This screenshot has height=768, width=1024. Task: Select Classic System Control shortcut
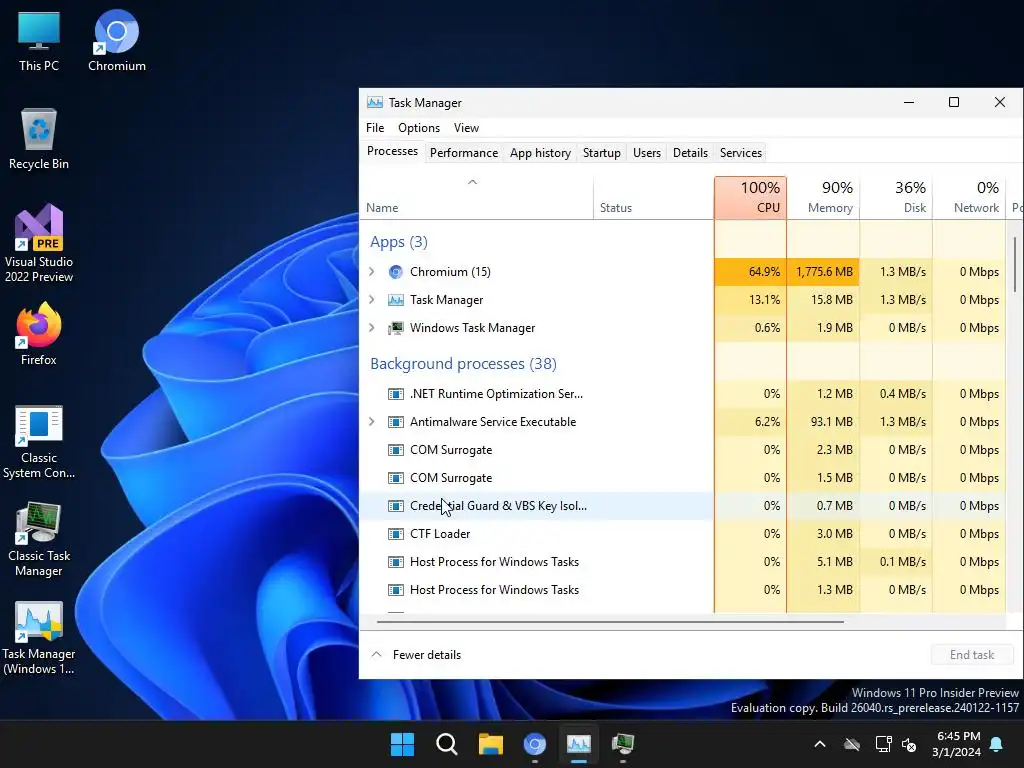[39, 442]
